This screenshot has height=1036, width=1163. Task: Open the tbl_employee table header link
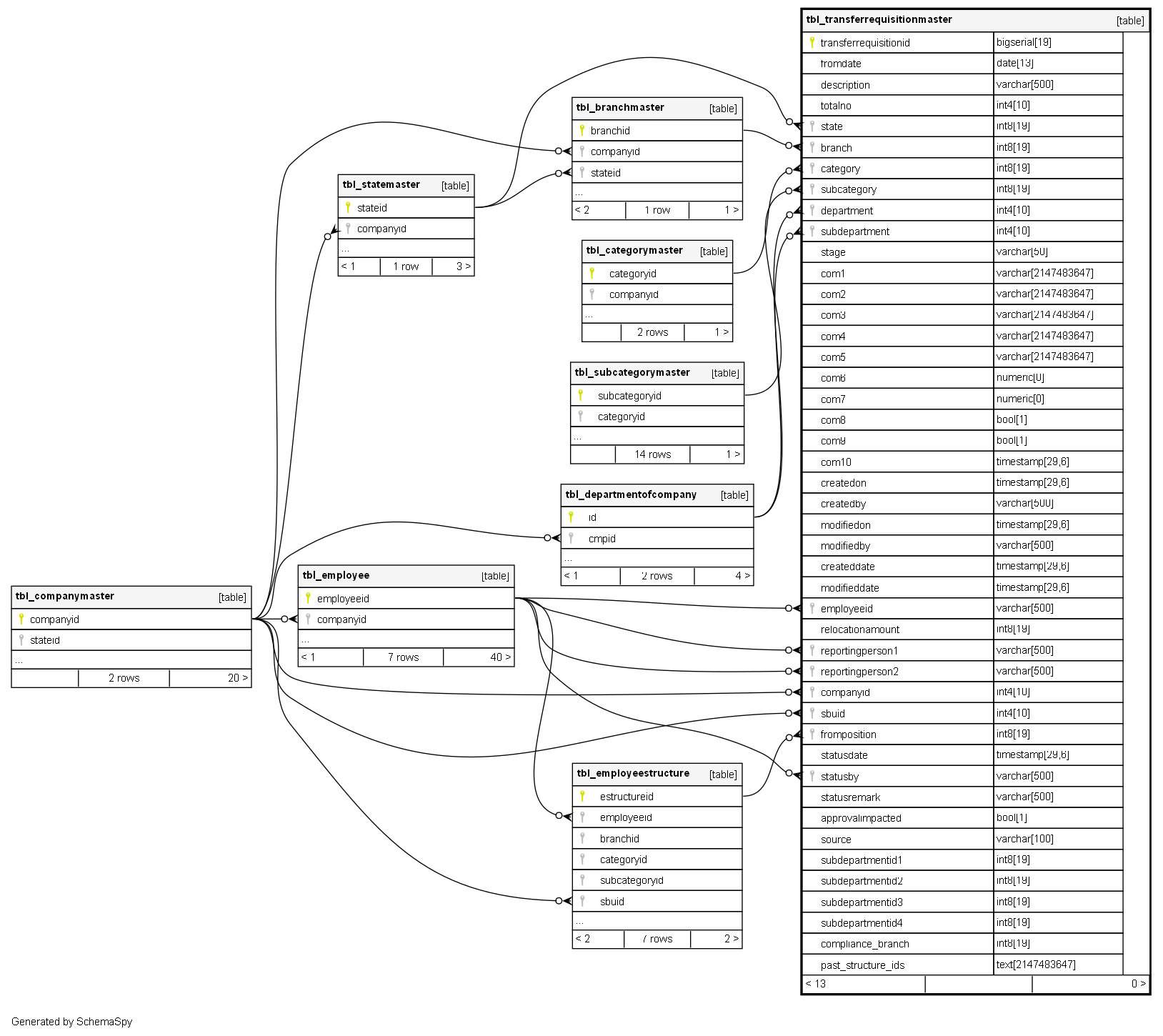coord(336,576)
